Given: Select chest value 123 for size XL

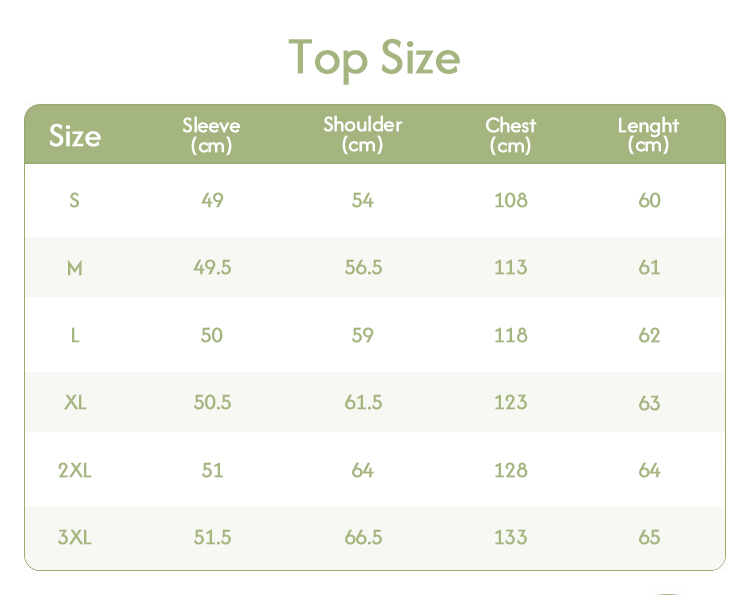Looking at the screenshot, I should coord(510,402).
